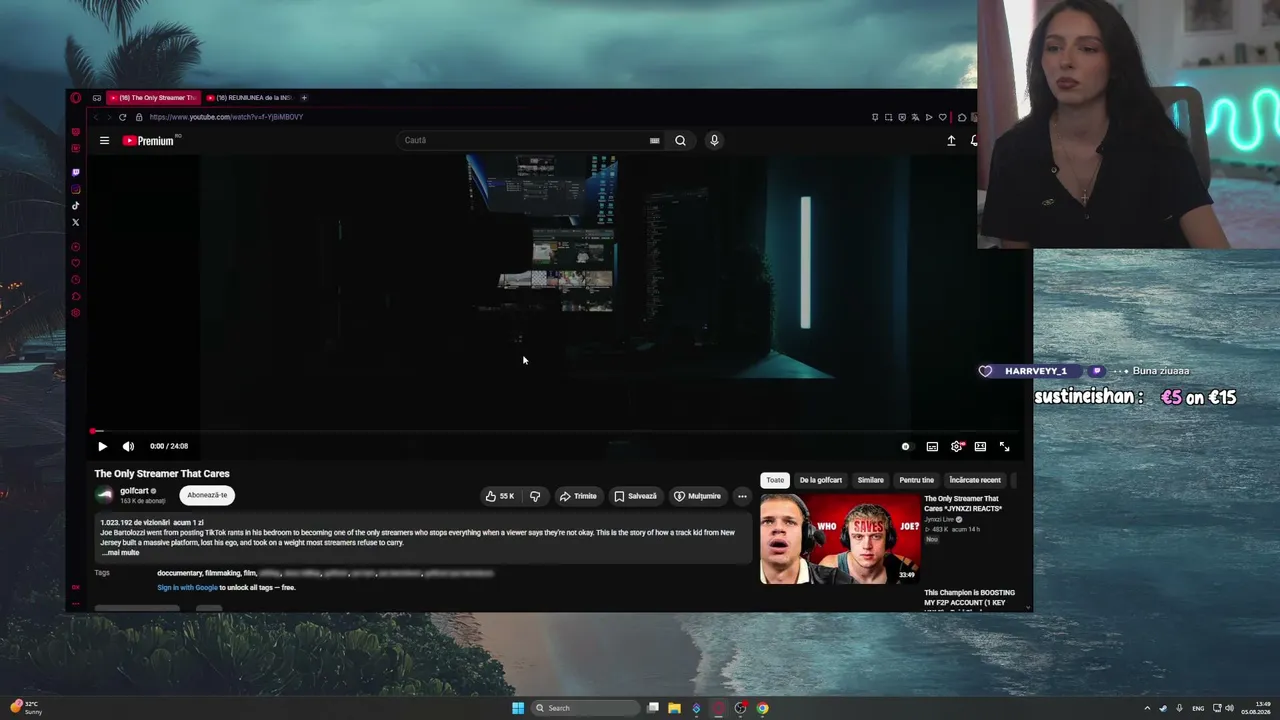Subscribe with the Abonează-te button
This screenshot has width=1280, height=720.
pos(207,495)
